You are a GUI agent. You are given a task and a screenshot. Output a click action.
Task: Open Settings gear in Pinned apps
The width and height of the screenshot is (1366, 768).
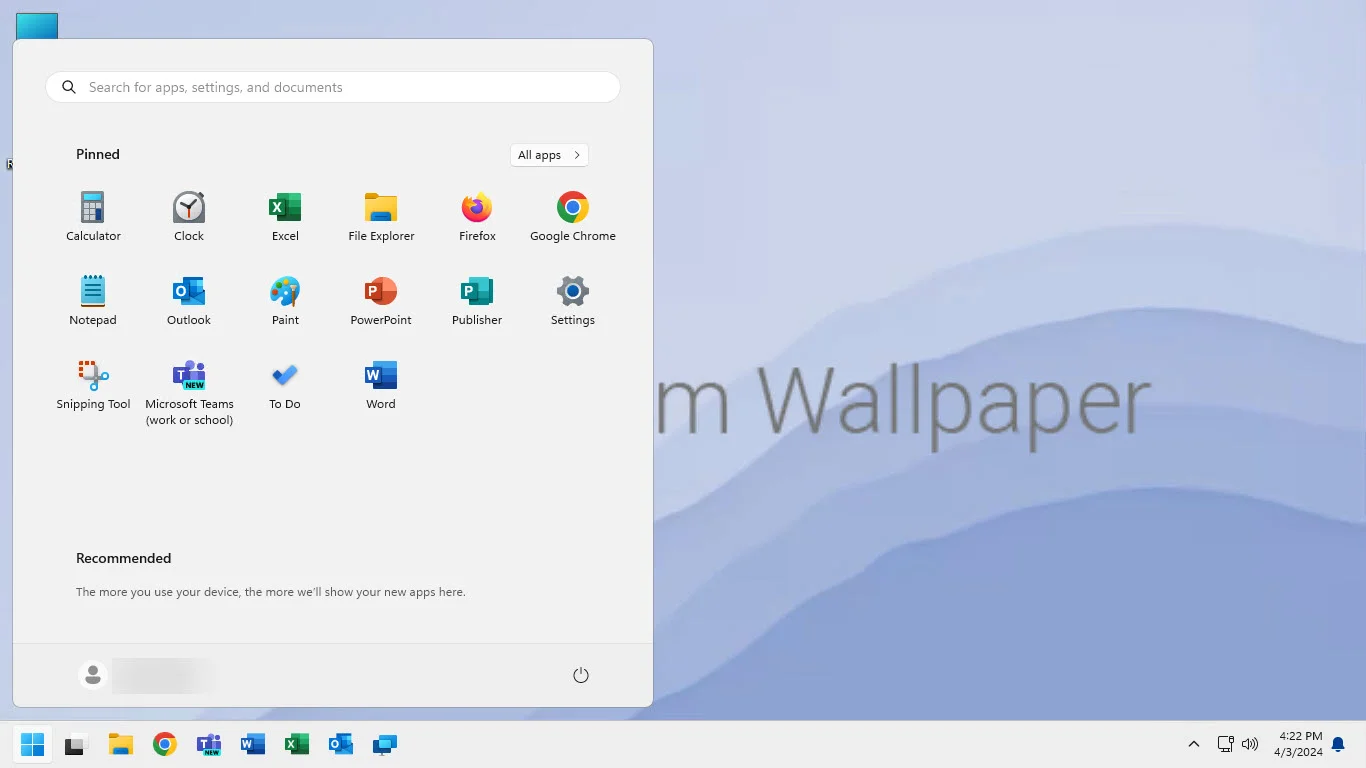coord(573,300)
